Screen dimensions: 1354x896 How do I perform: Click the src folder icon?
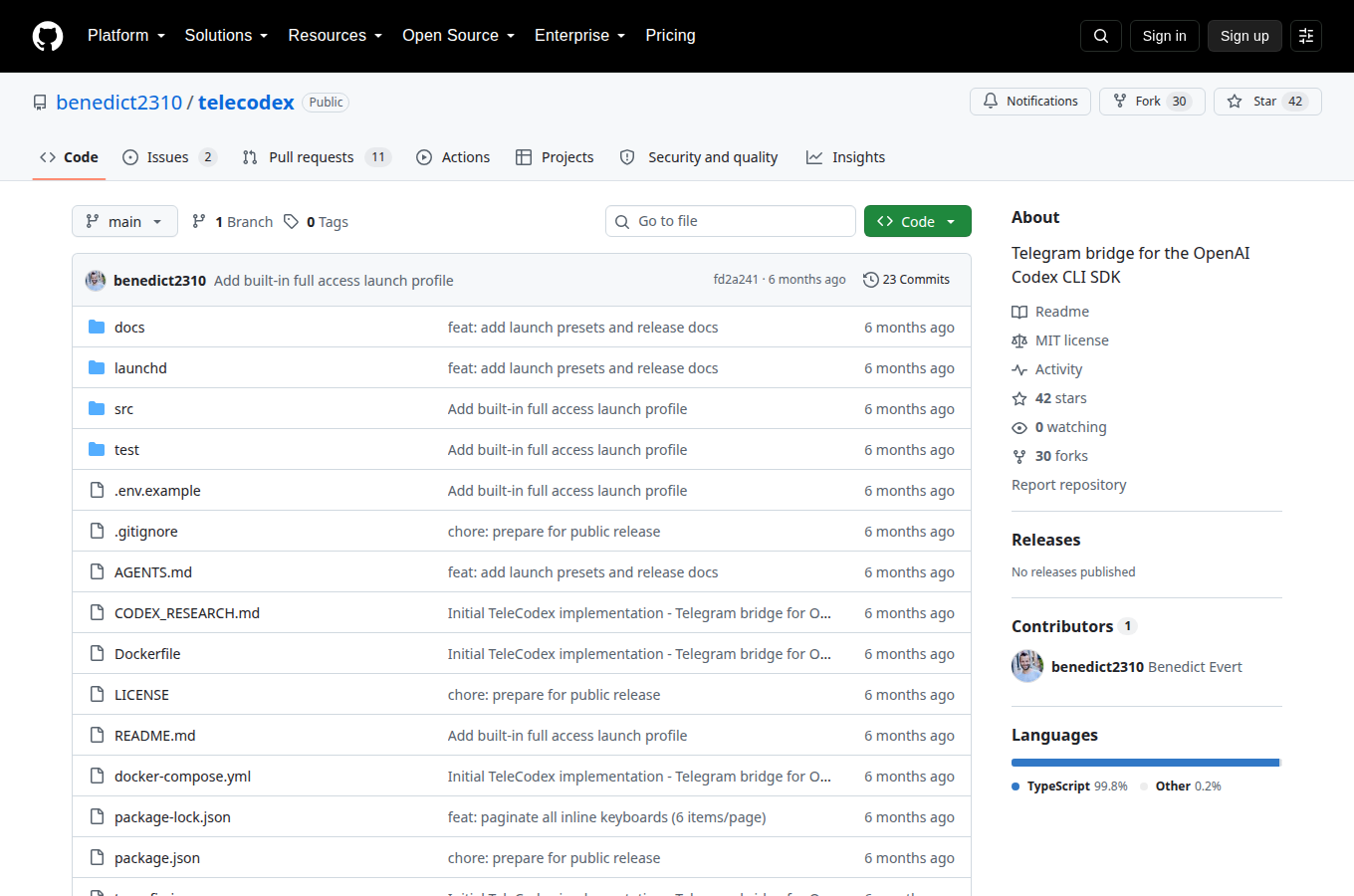(97, 408)
